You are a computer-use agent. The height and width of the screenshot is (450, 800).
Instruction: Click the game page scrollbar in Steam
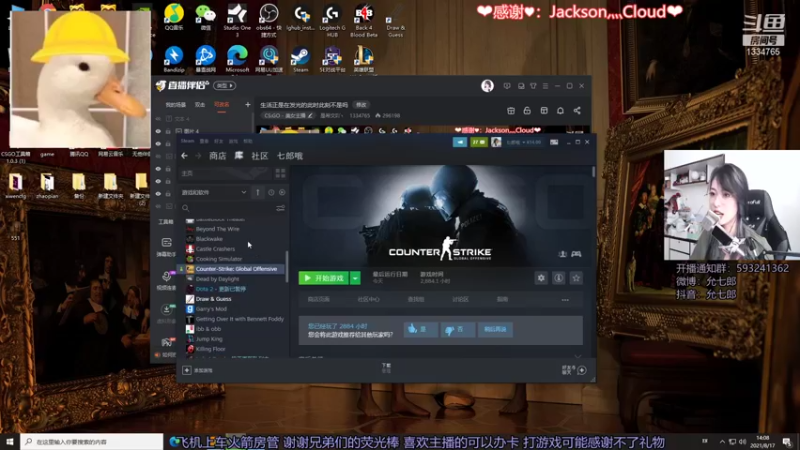tap(593, 172)
